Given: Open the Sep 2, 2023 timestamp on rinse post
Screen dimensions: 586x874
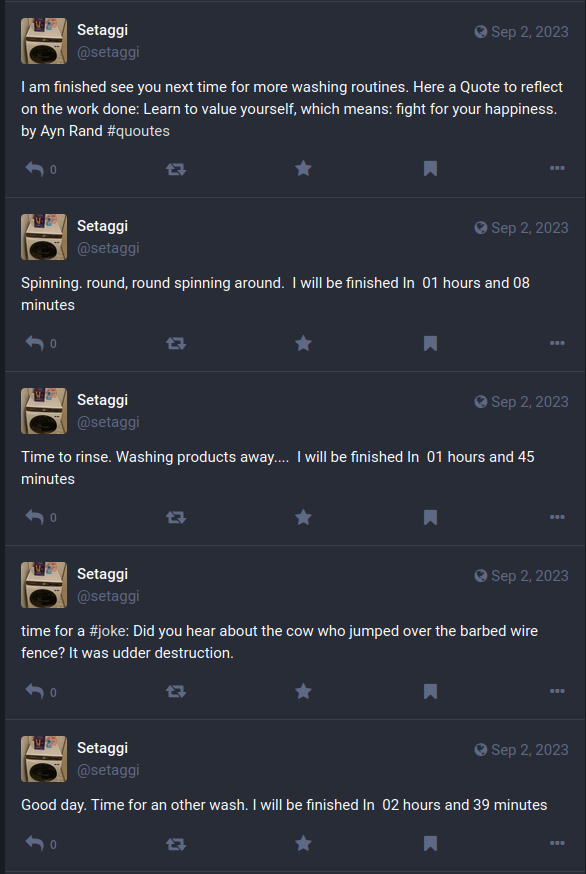Looking at the screenshot, I should [x=529, y=402].
